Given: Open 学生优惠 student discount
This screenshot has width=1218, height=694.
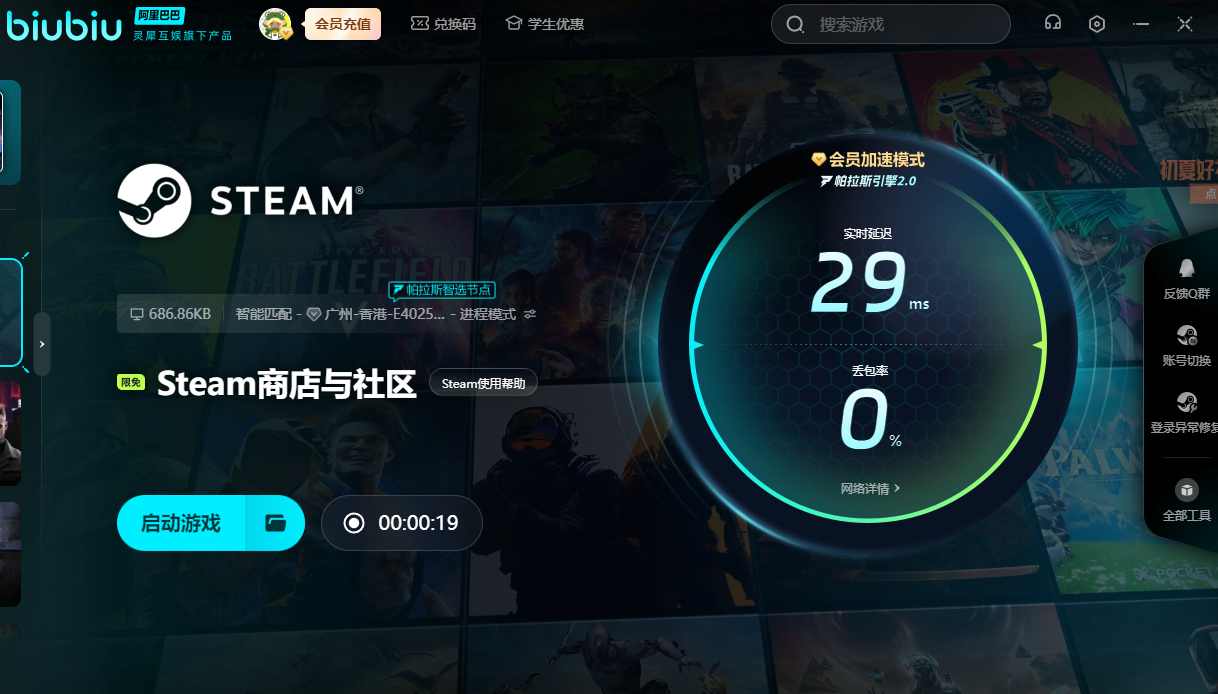Looking at the screenshot, I should pos(545,24).
